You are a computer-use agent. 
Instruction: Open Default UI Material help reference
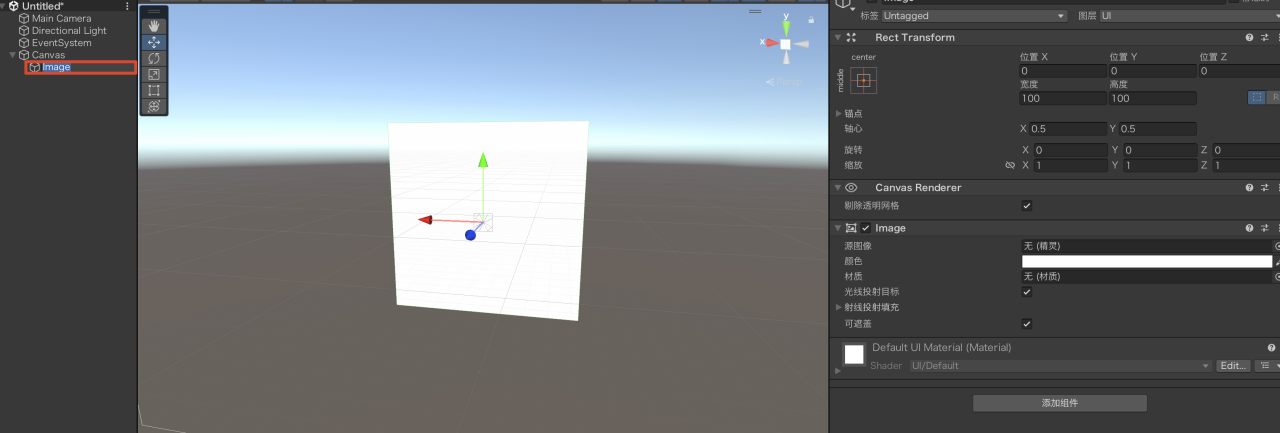click(x=1271, y=347)
